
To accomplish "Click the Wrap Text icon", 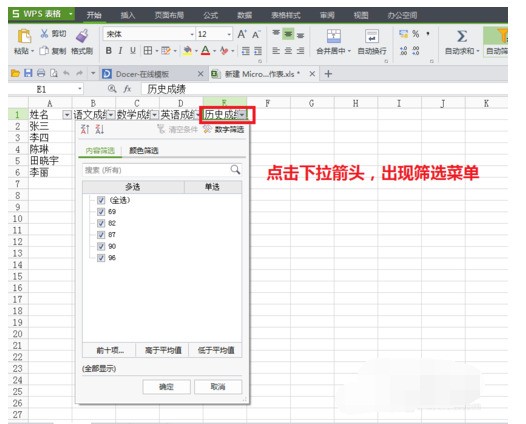I will [x=372, y=36].
